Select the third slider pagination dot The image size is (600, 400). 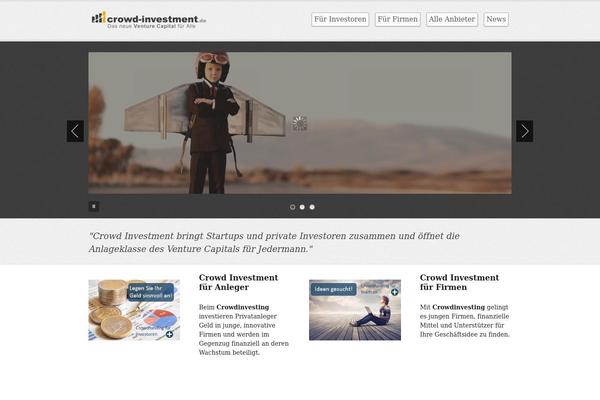[312, 207]
